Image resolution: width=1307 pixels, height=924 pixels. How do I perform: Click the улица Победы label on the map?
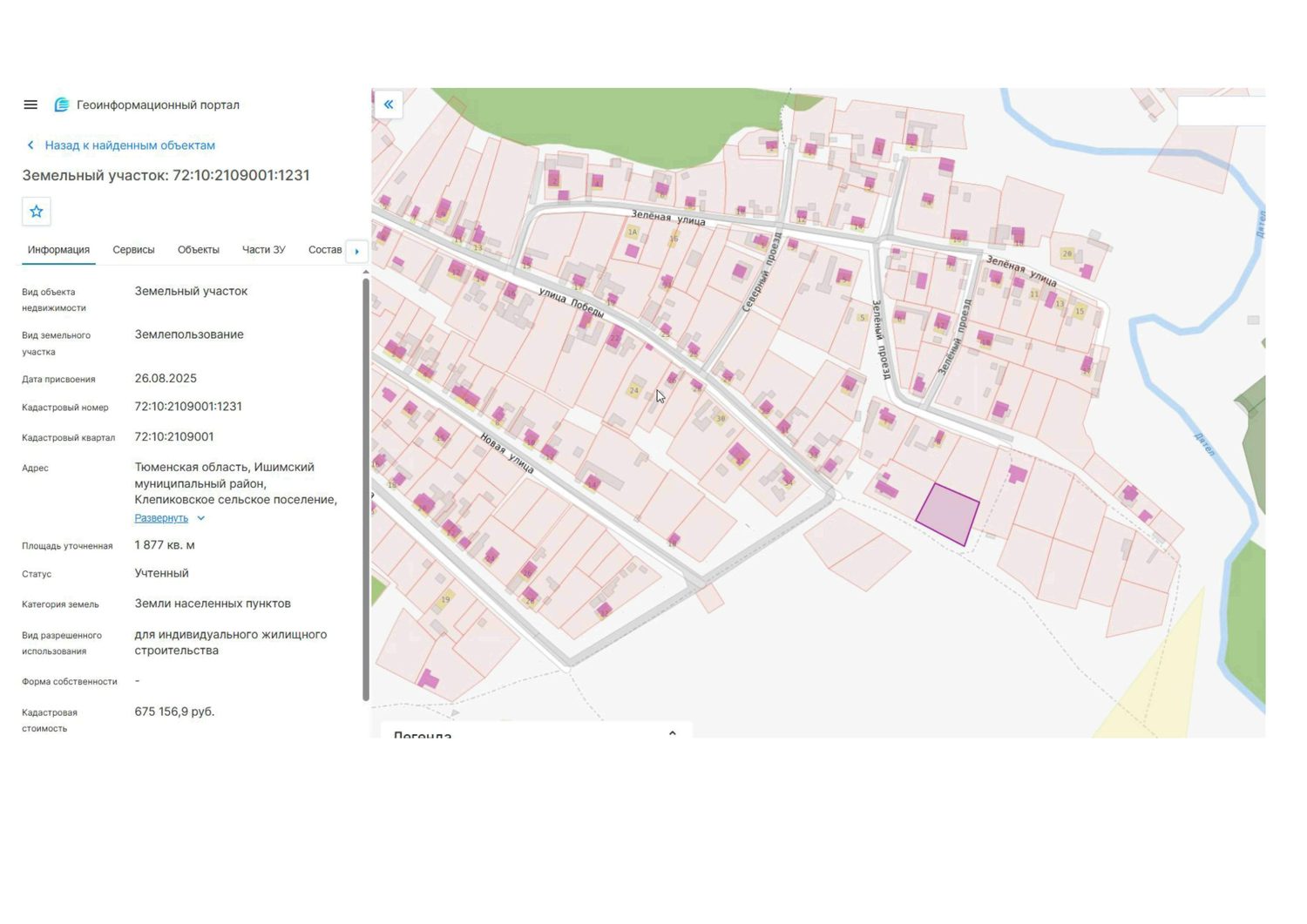pos(572,301)
